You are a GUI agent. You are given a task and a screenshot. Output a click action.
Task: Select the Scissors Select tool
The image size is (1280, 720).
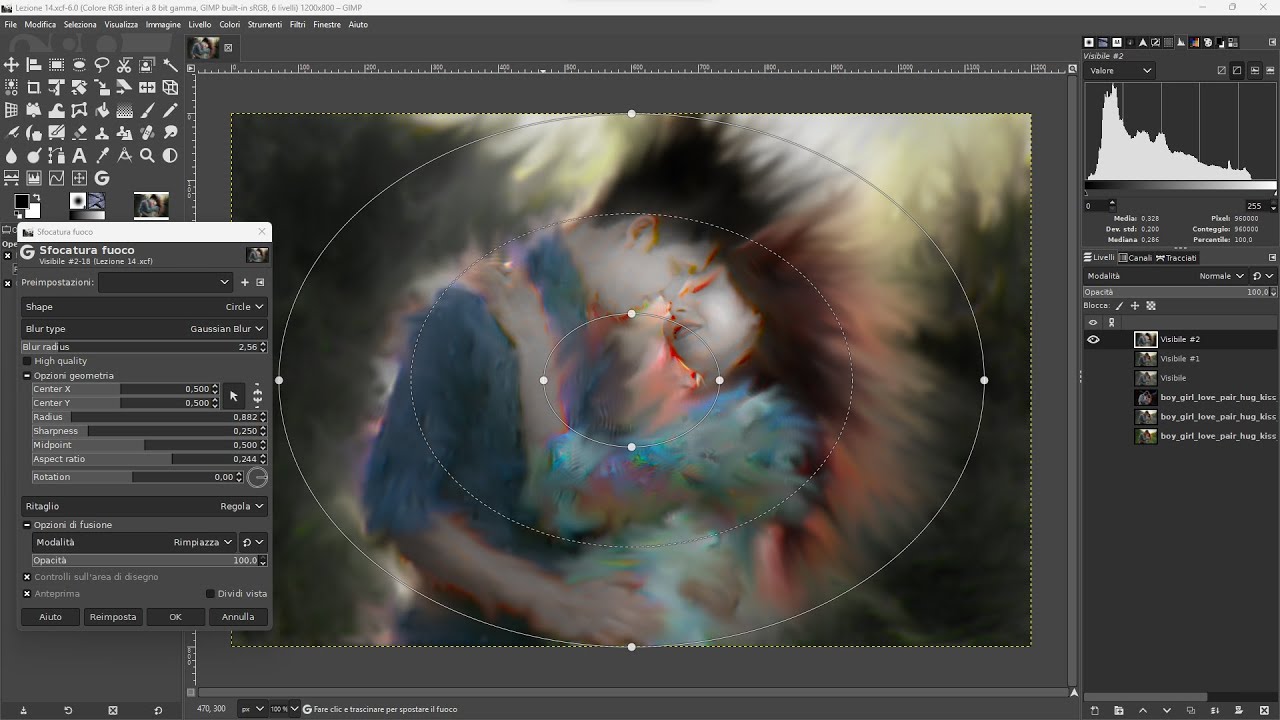124,64
